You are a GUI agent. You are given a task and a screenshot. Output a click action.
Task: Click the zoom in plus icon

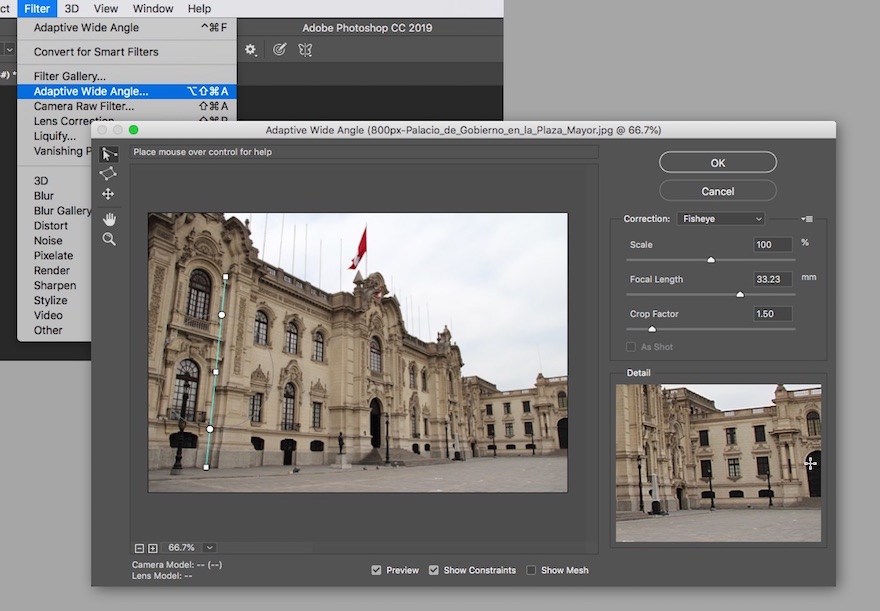click(x=153, y=548)
